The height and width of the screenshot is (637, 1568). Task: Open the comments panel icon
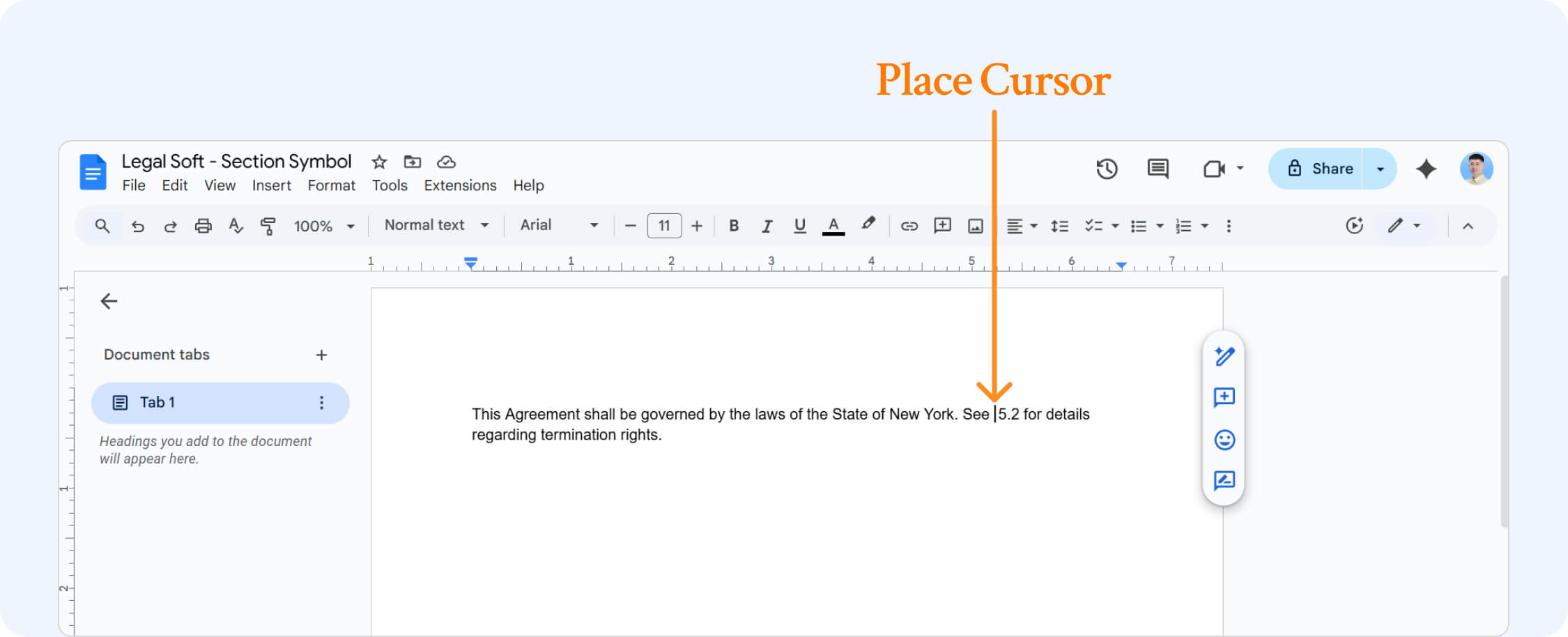tap(1158, 169)
